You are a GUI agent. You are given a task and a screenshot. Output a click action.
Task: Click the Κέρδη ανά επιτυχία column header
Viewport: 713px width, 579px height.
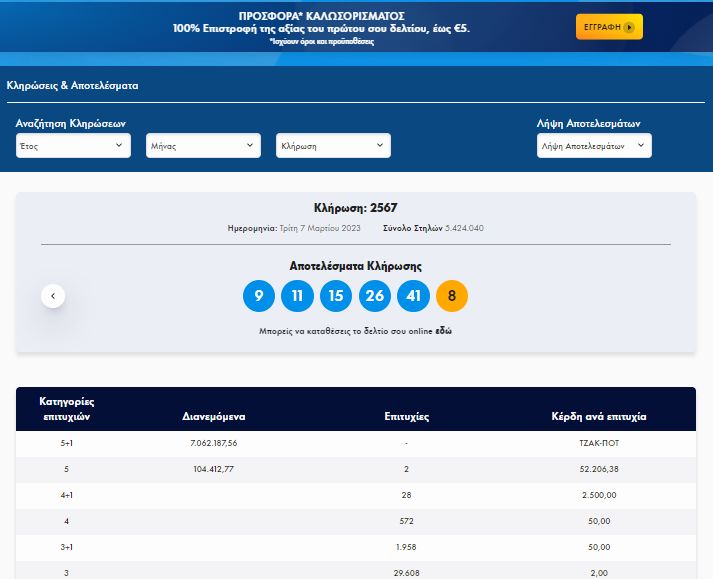[x=599, y=415]
